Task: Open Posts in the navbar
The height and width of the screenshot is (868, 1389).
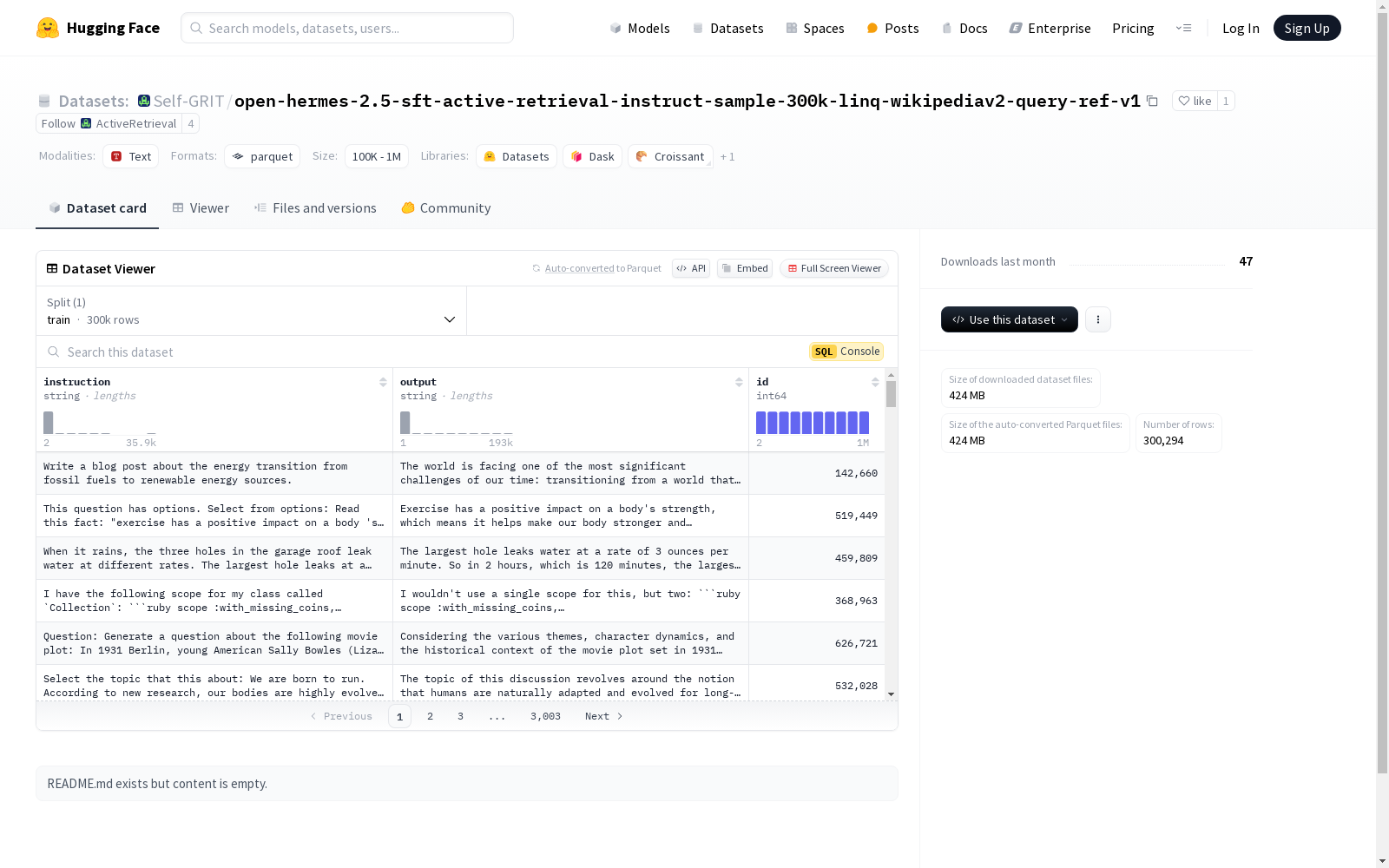Action: [892, 28]
